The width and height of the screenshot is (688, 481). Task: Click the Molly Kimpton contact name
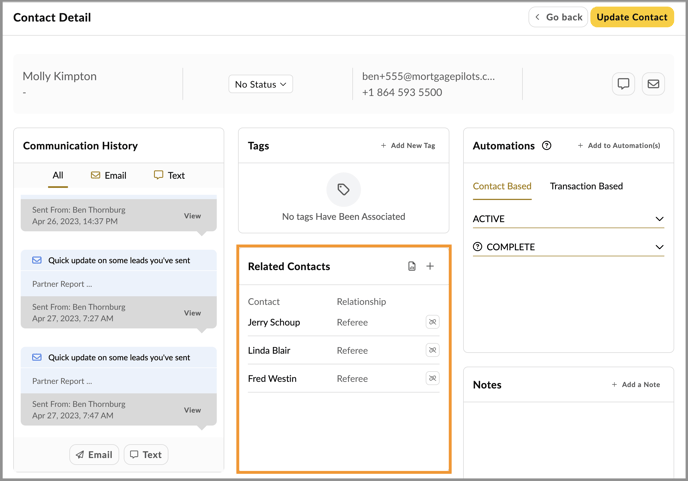60,76
